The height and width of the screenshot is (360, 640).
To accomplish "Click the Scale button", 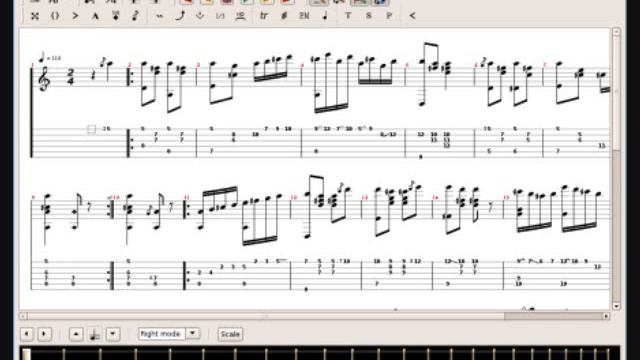I will [x=230, y=334].
